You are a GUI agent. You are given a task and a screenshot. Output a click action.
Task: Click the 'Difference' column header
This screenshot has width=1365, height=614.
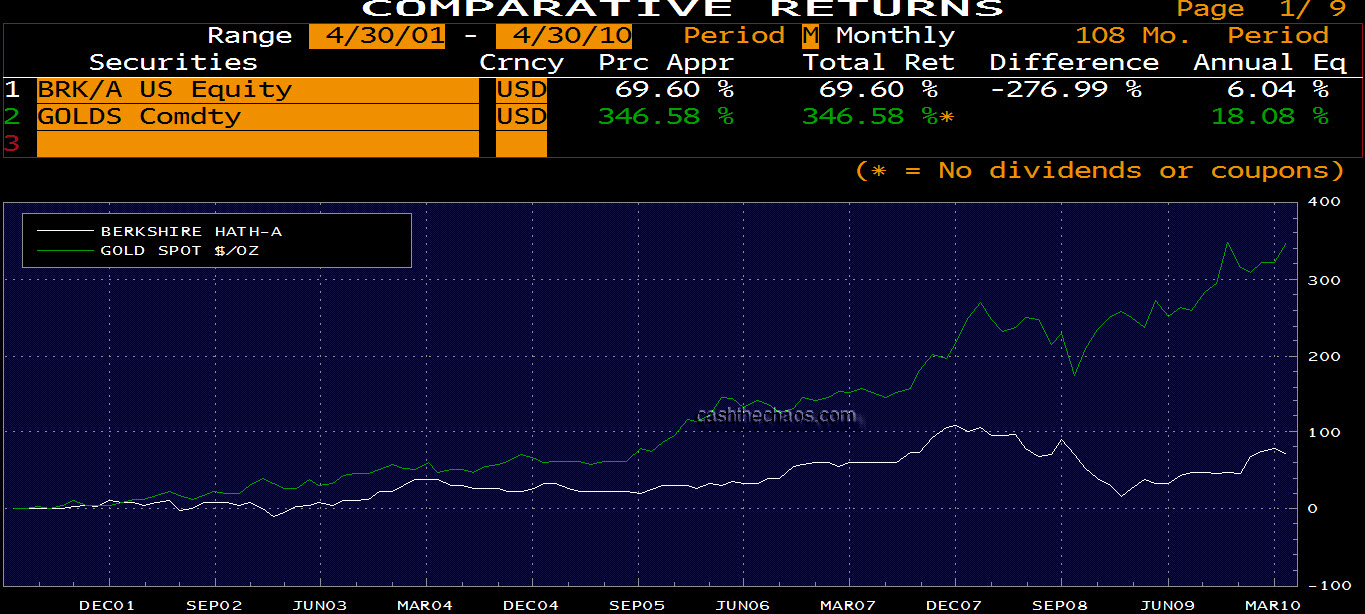[x=1074, y=63]
